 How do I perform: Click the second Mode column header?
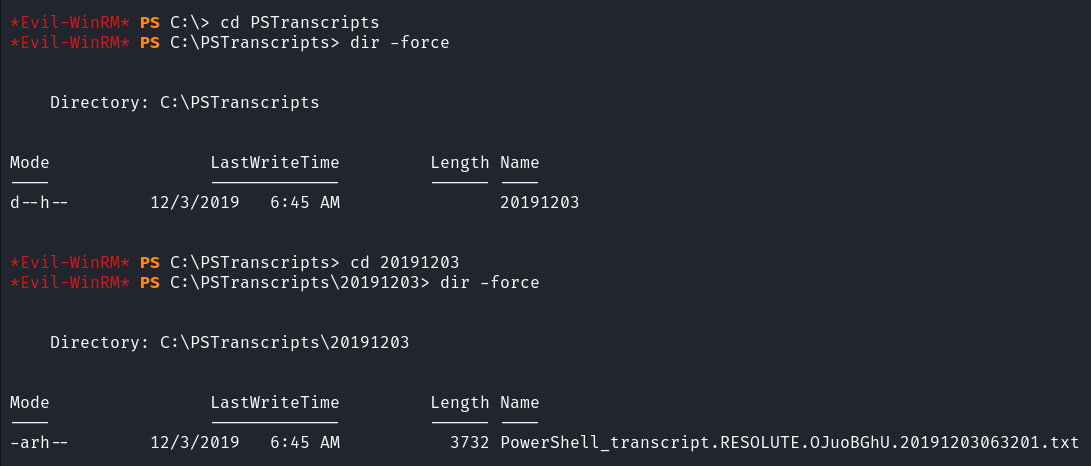pos(30,403)
